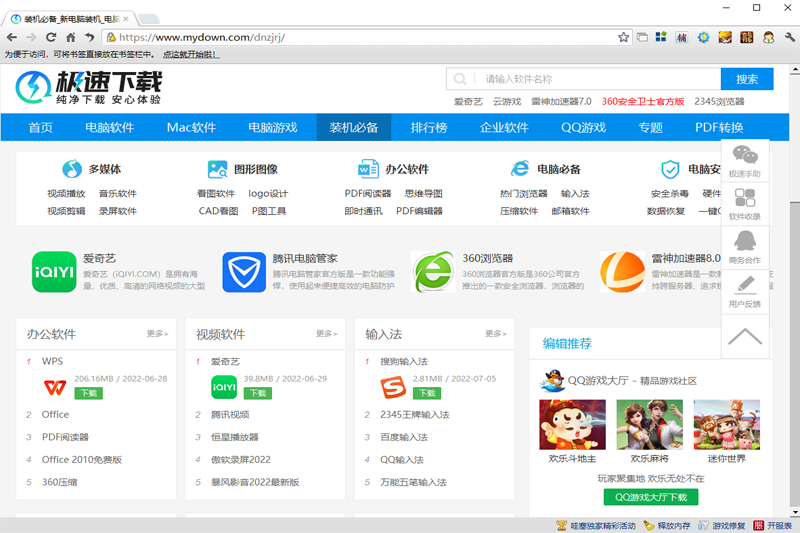This screenshot has width=800, height=533.
Task: Click 游戏修复 in the status bar
Action: tap(722, 525)
